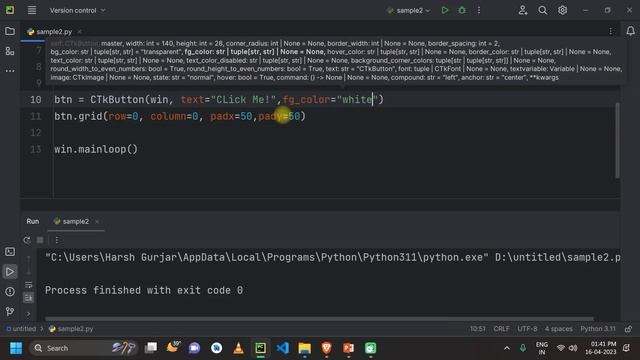This screenshot has height=360, width=640.
Task: Open the Terminal tool window
Action: 10,251
